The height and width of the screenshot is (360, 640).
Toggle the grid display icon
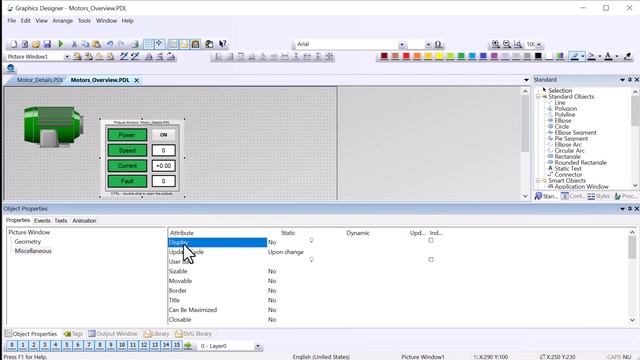tap(149, 44)
